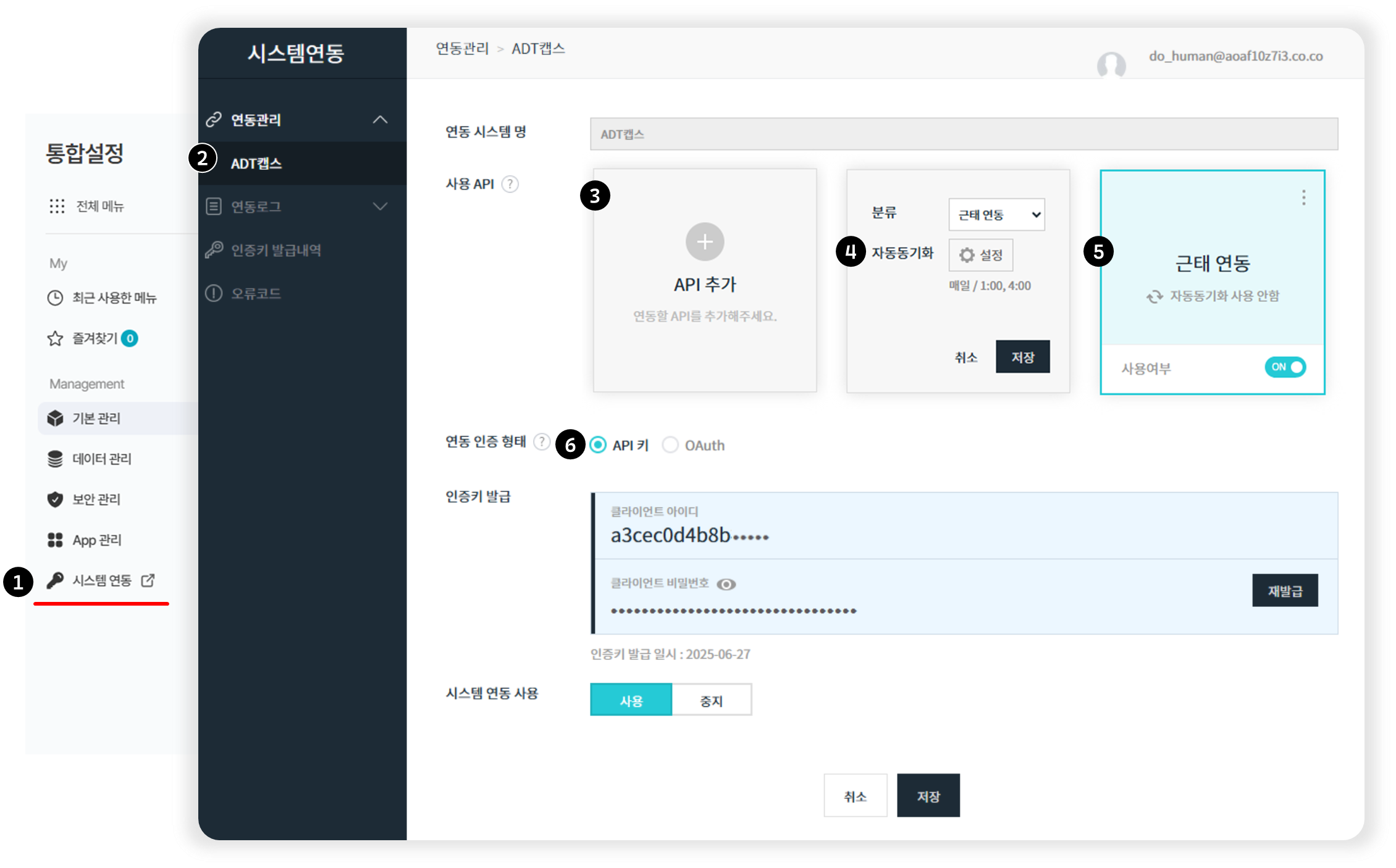1396x868 pixels.
Task: Open 오류코드 menu item
Action: (x=256, y=293)
